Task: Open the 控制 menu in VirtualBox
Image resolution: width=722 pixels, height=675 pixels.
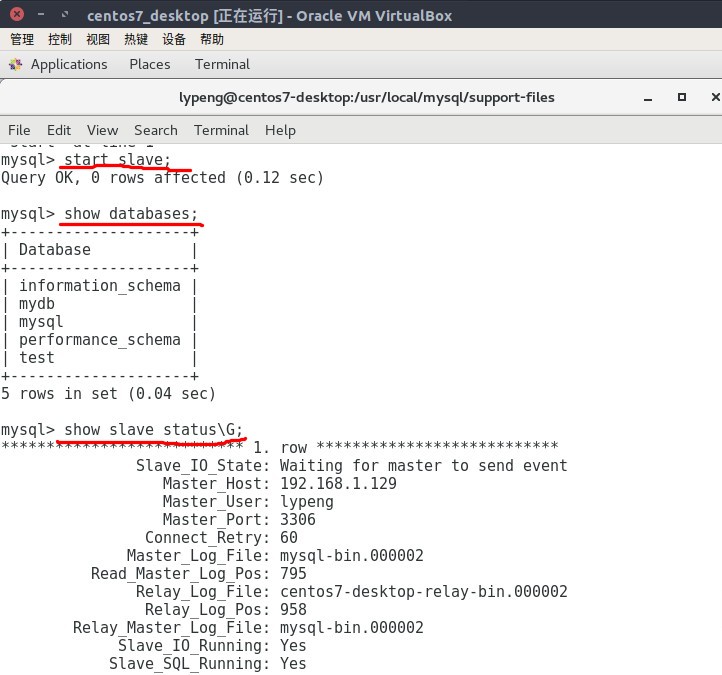Action: tap(60, 40)
